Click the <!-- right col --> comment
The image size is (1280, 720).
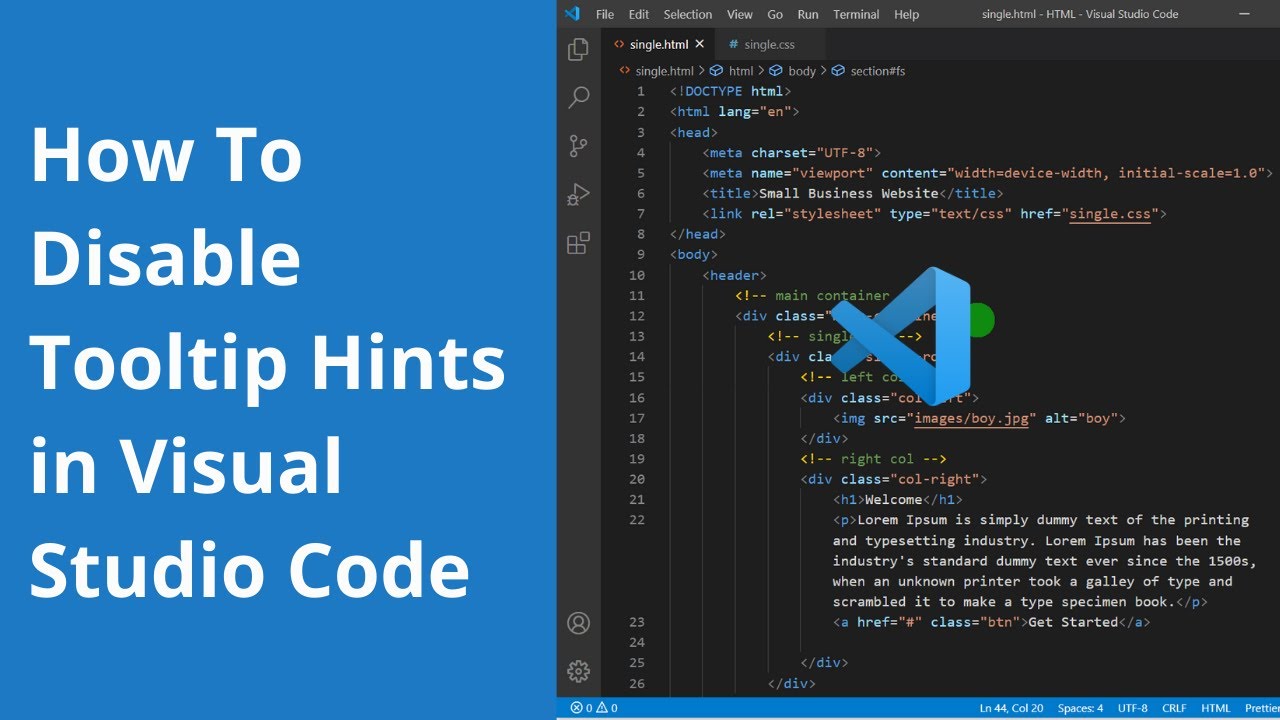(x=873, y=459)
